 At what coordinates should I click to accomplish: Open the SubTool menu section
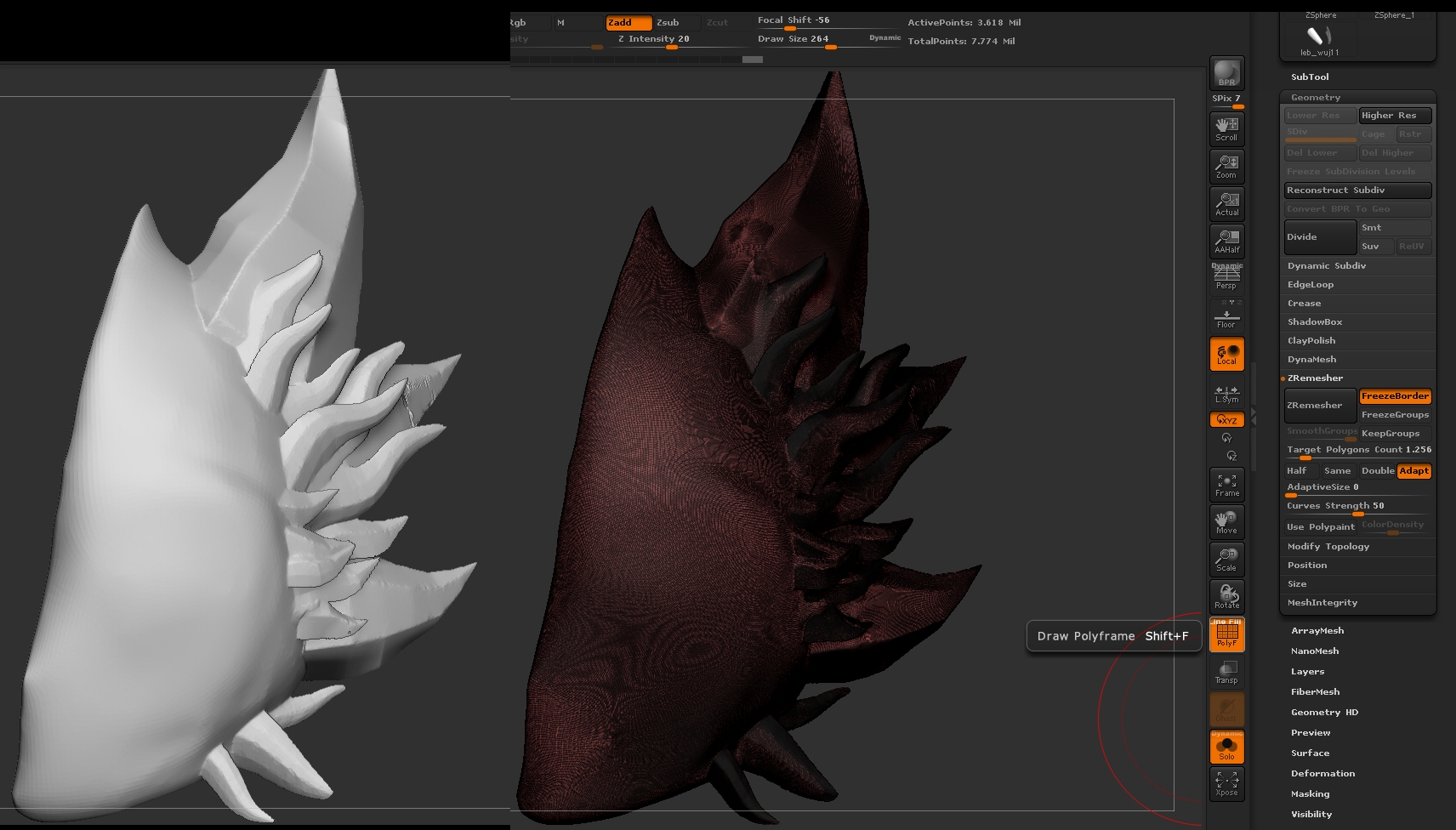(1310, 77)
